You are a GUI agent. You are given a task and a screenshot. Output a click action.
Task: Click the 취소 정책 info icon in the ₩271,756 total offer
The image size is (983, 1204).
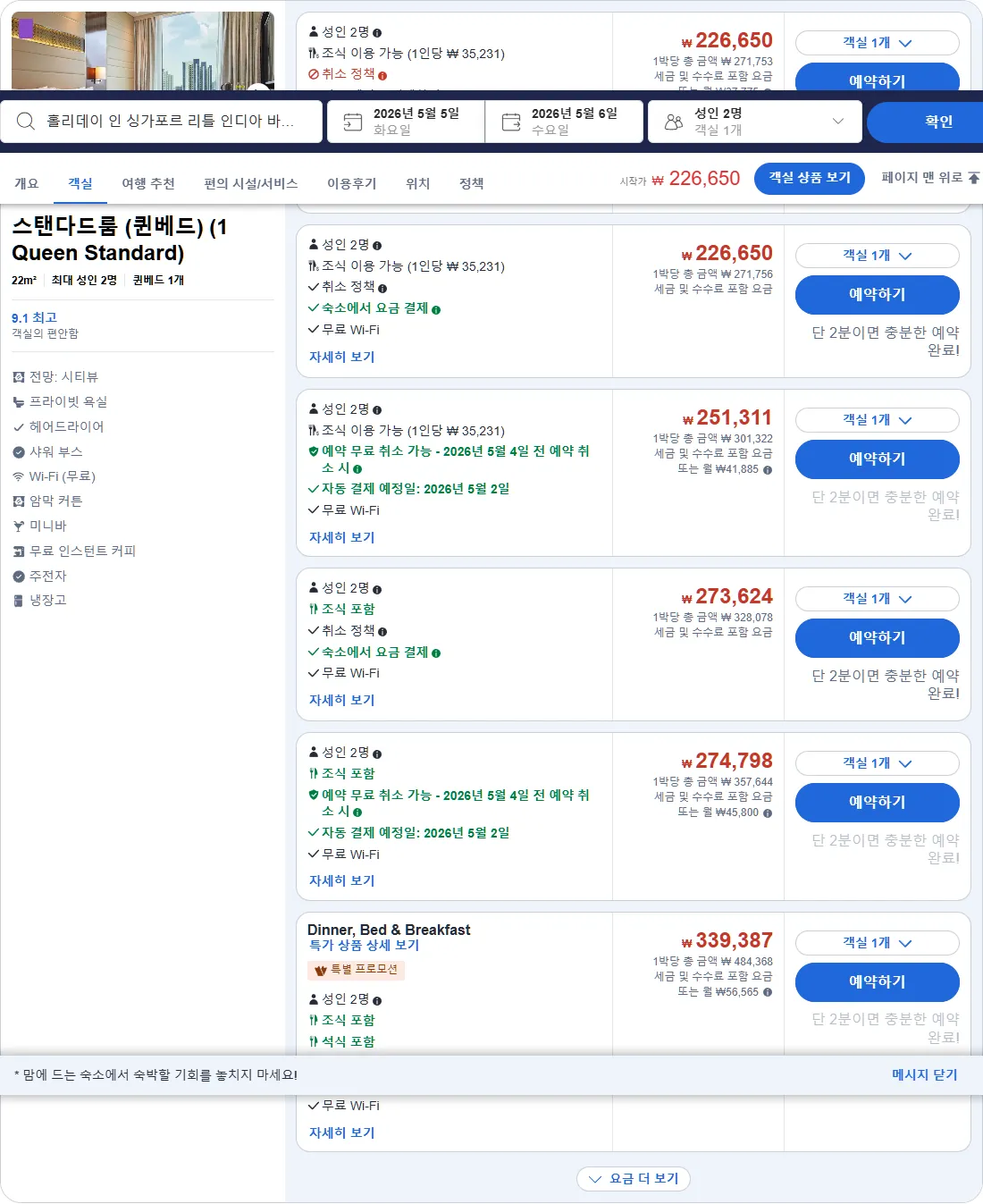click(x=382, y=289)
